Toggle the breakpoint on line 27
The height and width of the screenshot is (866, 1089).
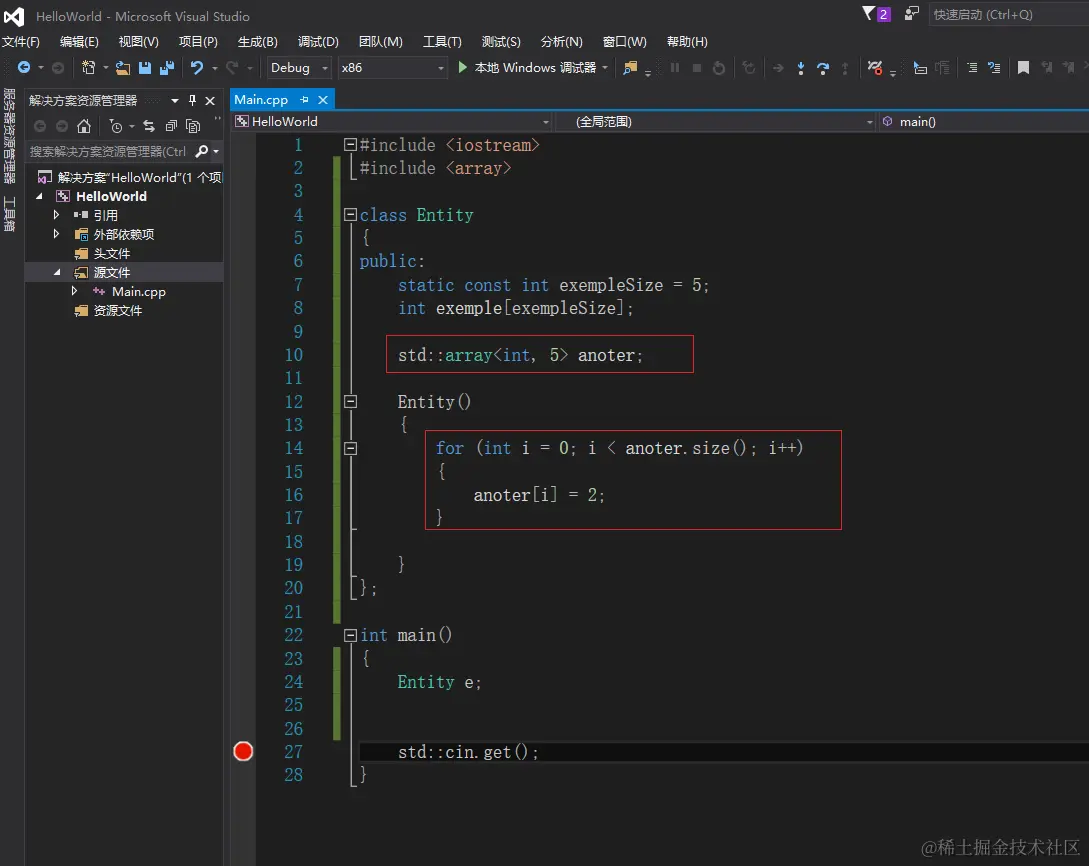pyautogui.click(x=243, y=752)
